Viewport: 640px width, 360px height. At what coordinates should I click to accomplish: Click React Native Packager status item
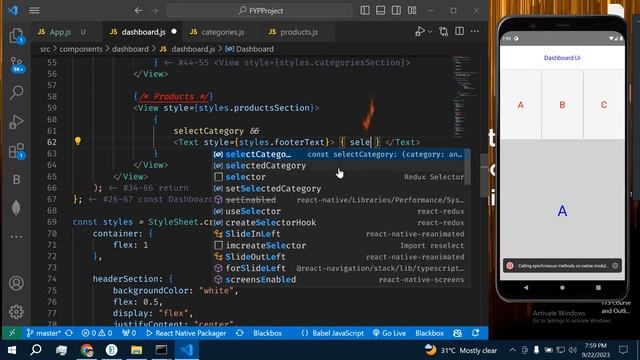coord(186,333)
